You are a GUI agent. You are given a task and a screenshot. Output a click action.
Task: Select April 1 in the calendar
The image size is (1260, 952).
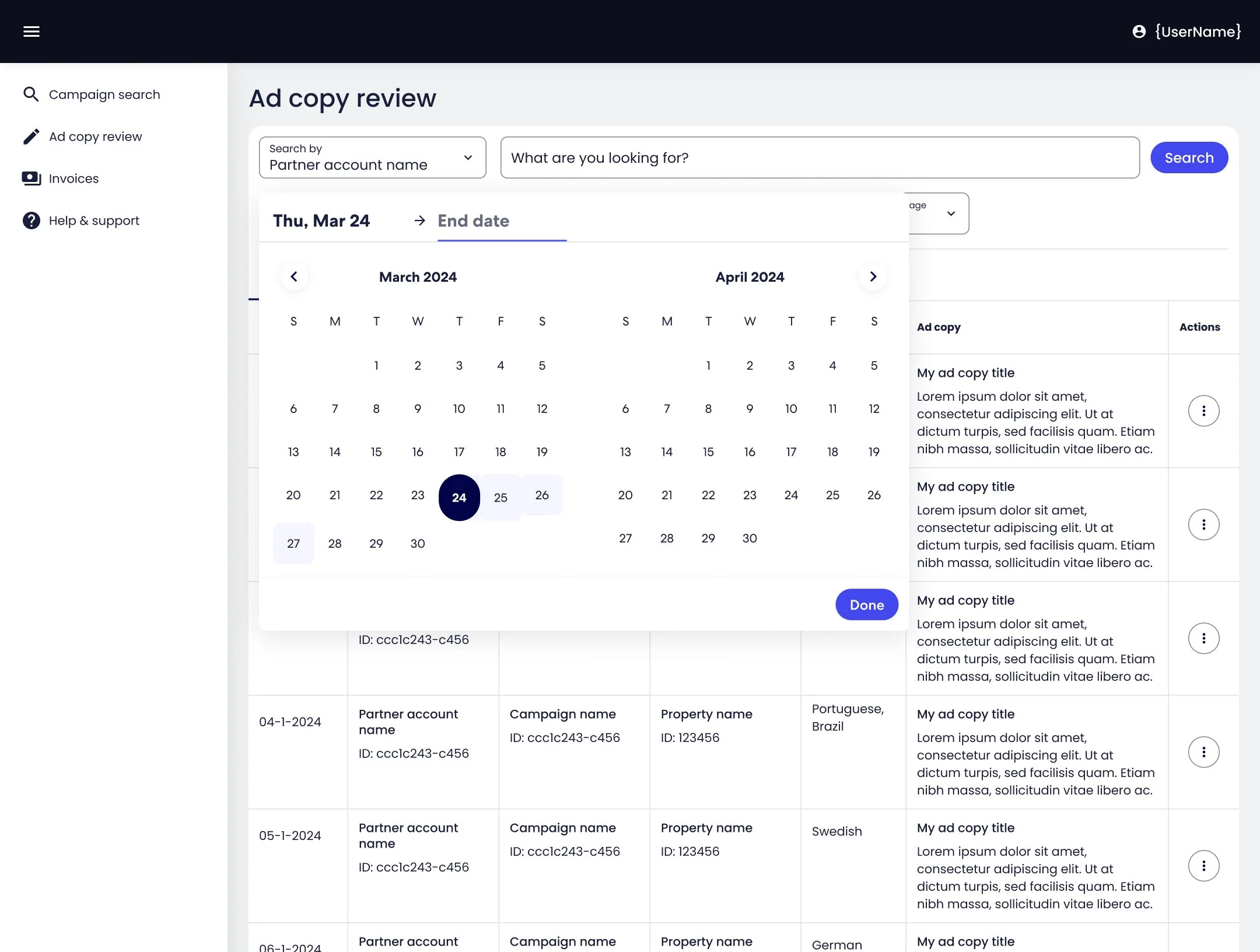pos(708,365)
